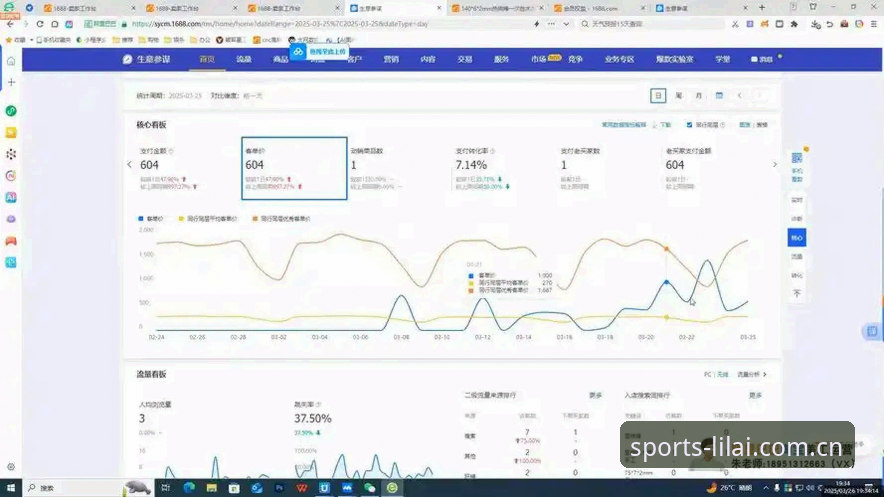Viewport: 884px width, 497px height.
Task: Select the 周 (week) period toggle
Action: [x=678, y=96]
